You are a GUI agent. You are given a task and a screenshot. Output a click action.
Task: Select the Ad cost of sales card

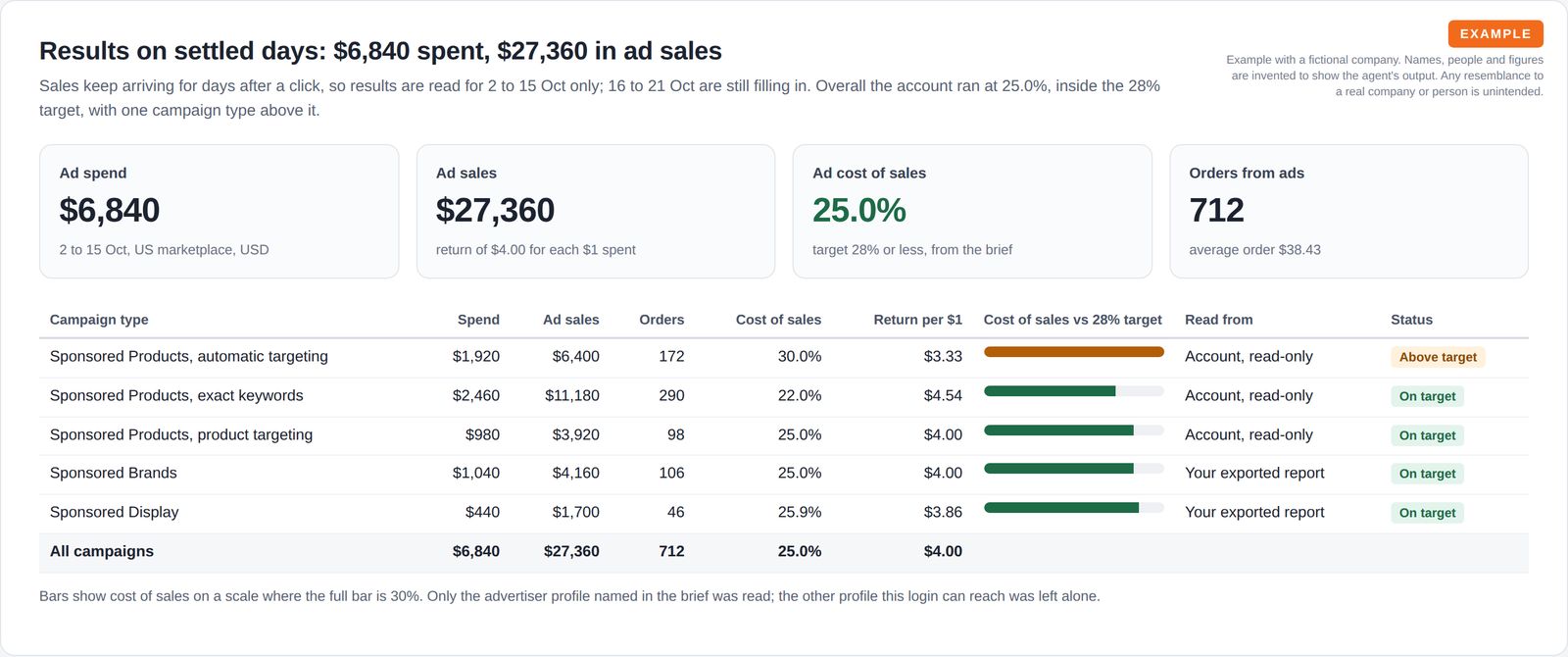point(972,212)
